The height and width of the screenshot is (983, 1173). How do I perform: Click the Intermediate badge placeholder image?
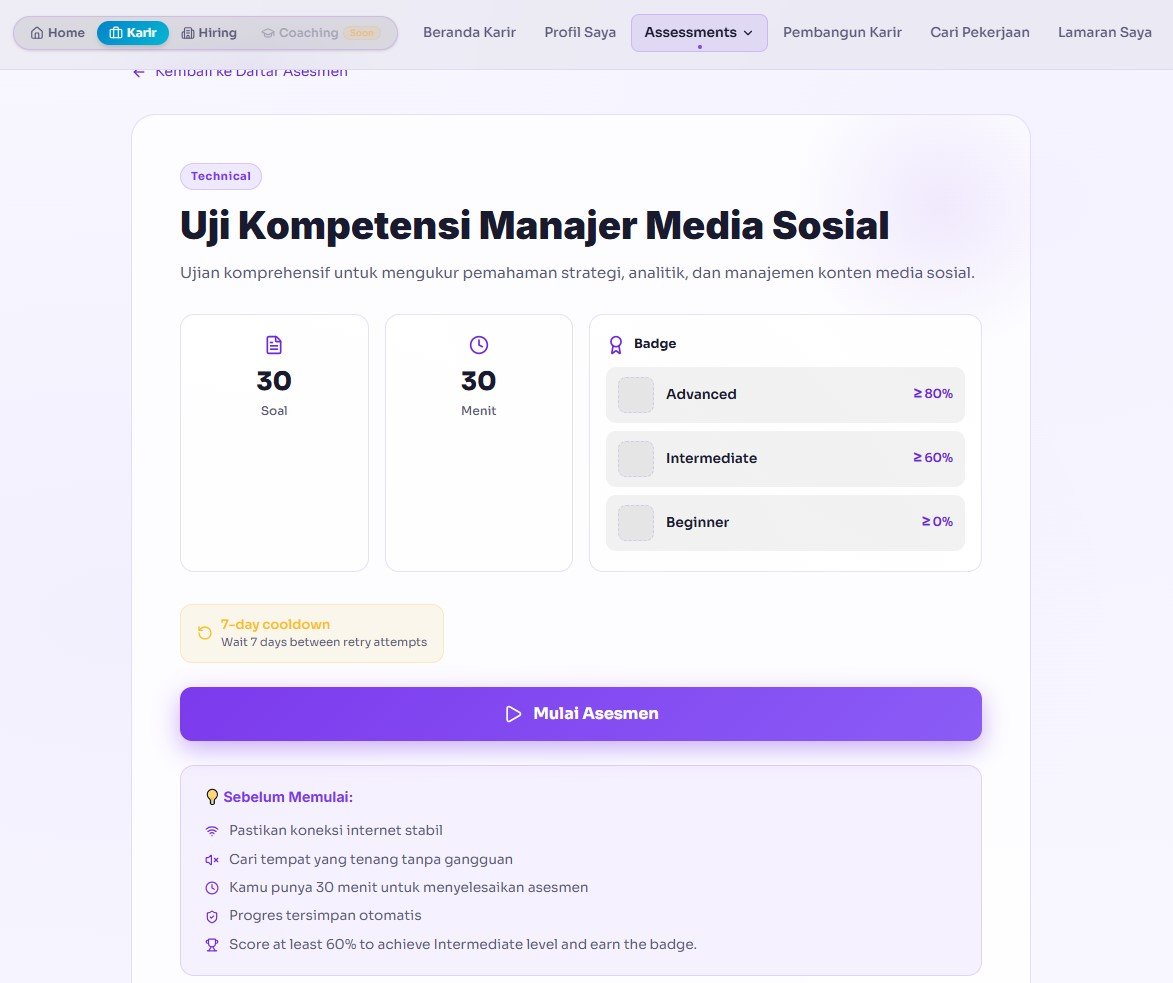click(x=636, y=459)
